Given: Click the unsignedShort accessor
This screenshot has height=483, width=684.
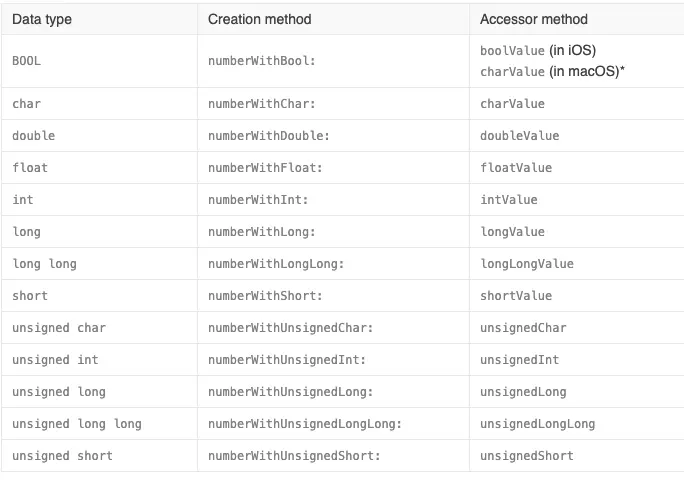Looking at the screenshot, I should (527, 456).
